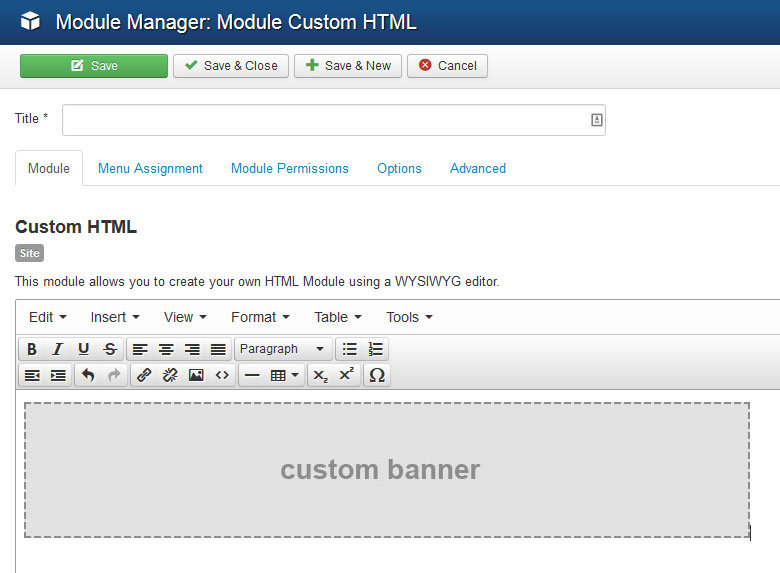
Task: Apply subscript formatting
Action: (x=320, y=375)
